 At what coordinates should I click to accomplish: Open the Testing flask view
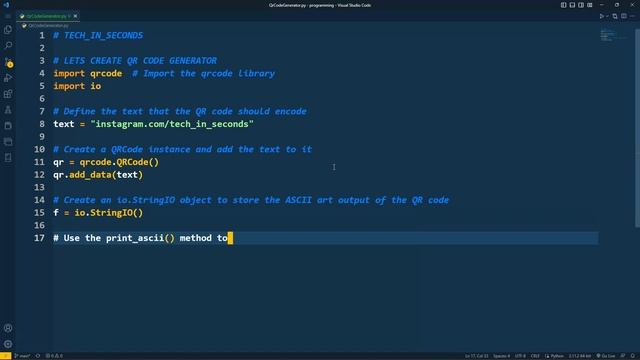click(x=8, y=110)
